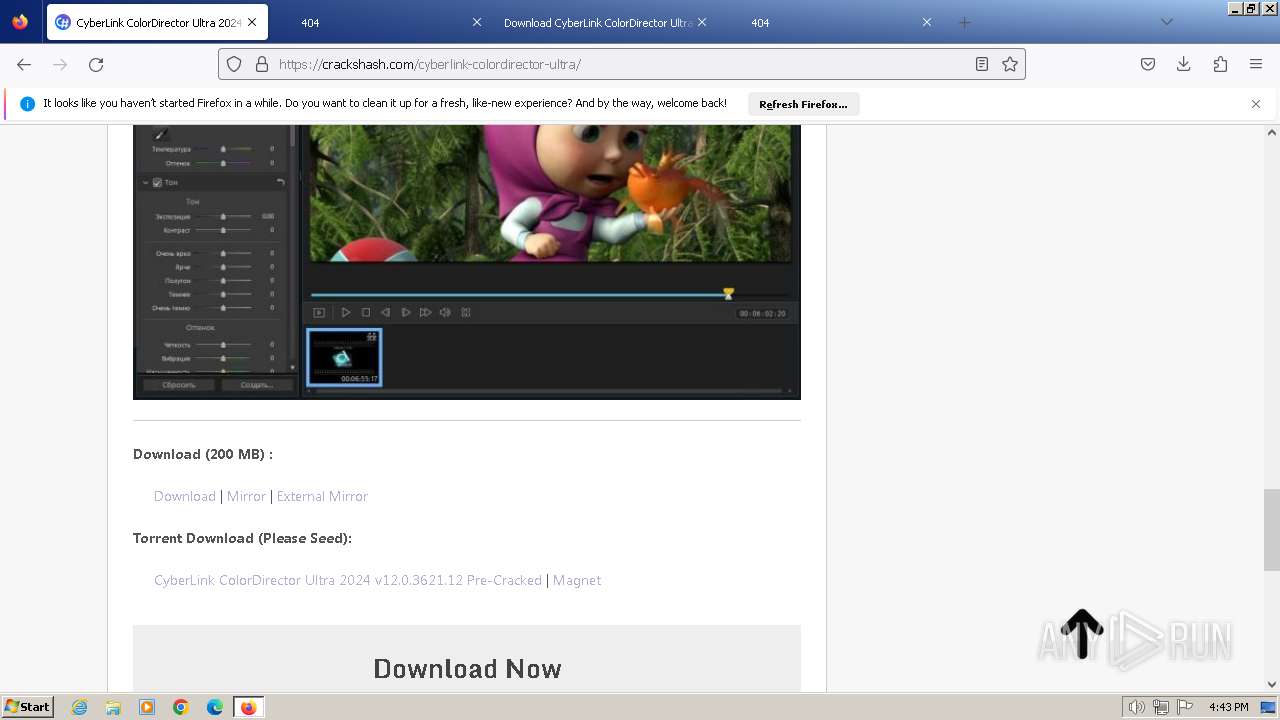
Task: Switch to the CyberLink ColorDirector Ultra 2024 tab
Action: tap(156, 22)
